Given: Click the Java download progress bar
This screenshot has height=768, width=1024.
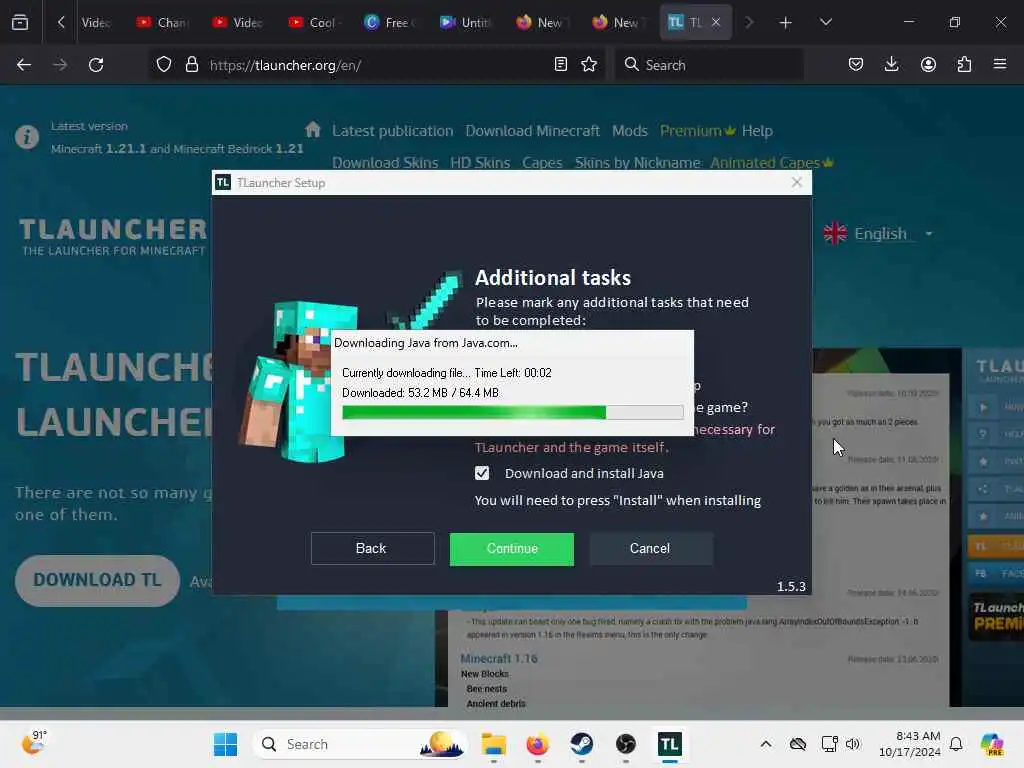Looking at the screenshot, I should point(513,412).
